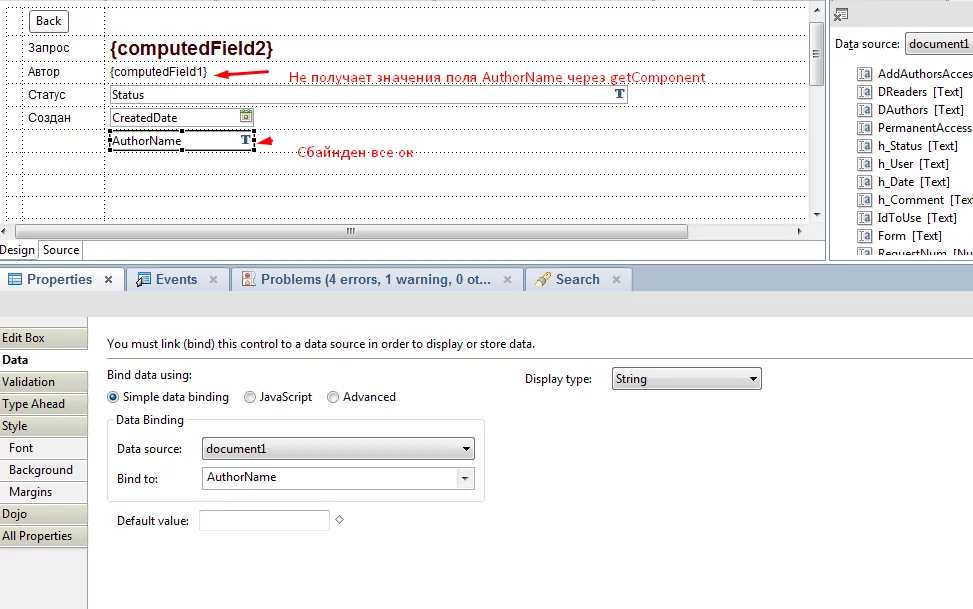Click the diamond icon next to Default value
The width and height of the screenshot is (973, 609).
[x=339, y=520]
